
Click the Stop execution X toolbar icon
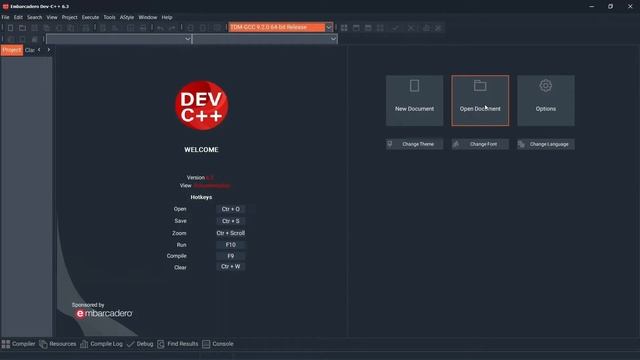[411, 28]
